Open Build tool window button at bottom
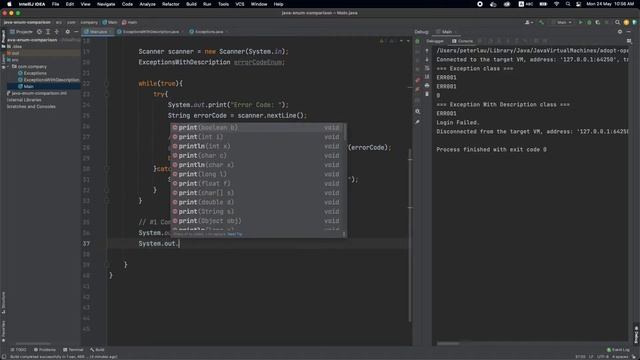The width and height of the screenshot is (640, 360). tap(98, 350)
